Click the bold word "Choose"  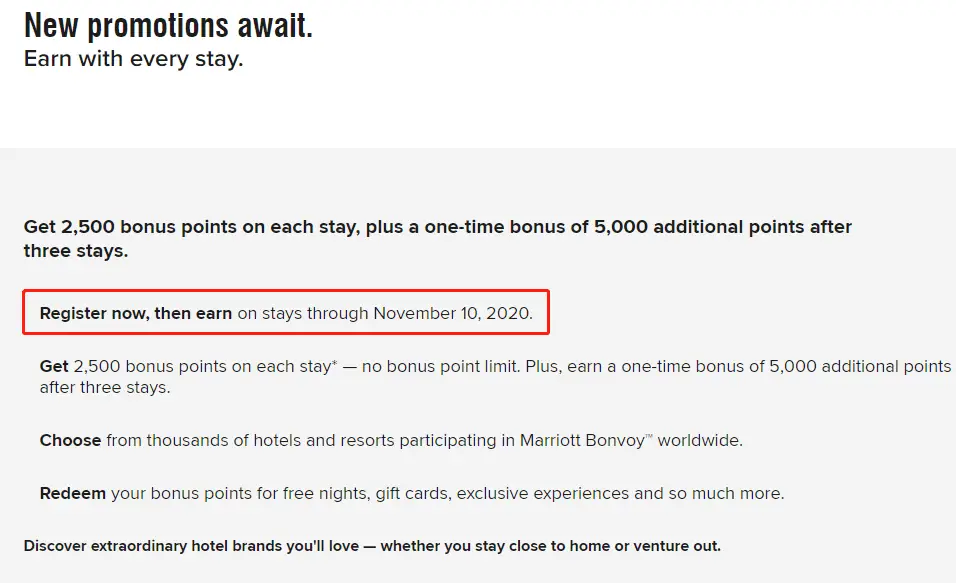(70, 440)
